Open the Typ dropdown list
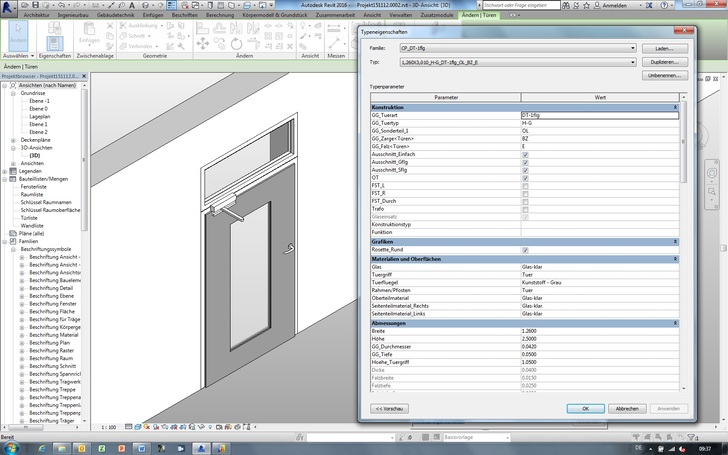 pyautogui.click(x=633, y=62)
